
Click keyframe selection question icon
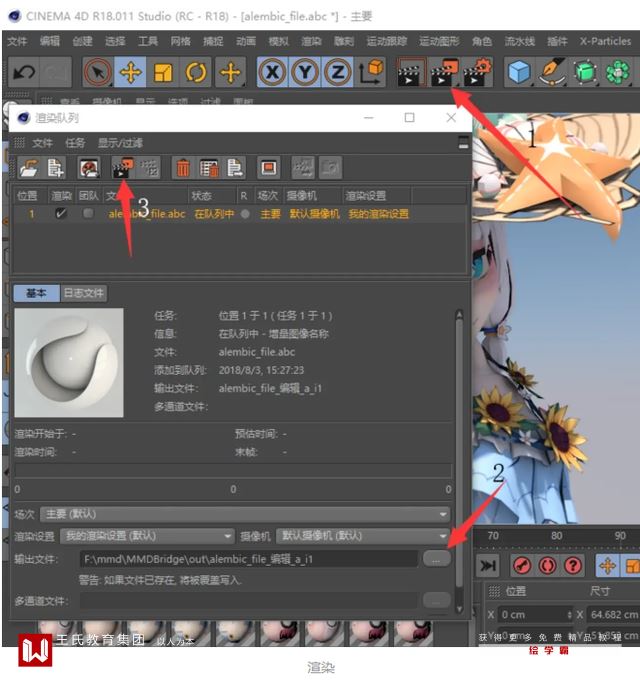click(x=573, y=566)
